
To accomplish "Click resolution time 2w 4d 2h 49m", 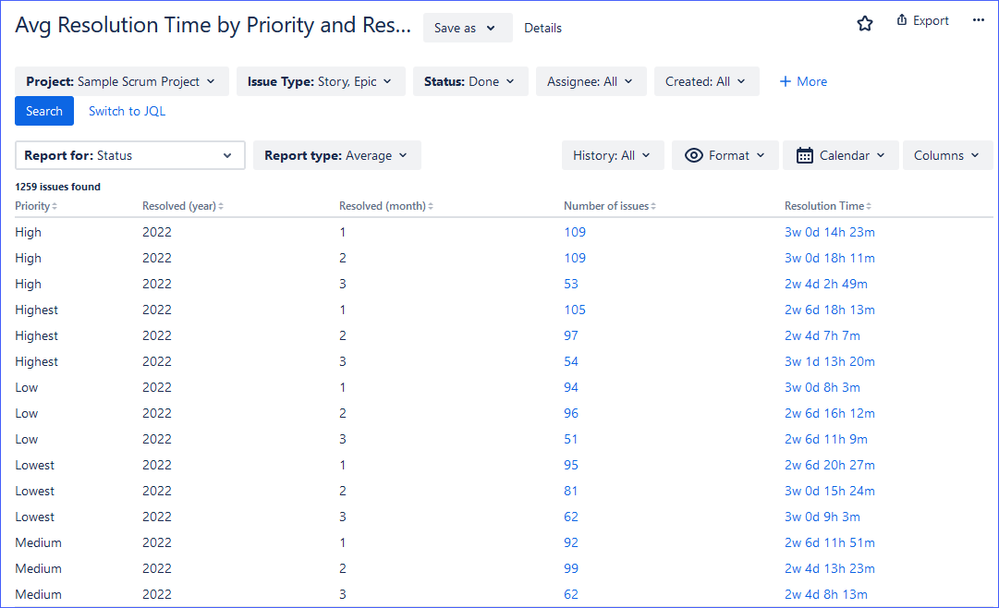I will coord(826,284).
